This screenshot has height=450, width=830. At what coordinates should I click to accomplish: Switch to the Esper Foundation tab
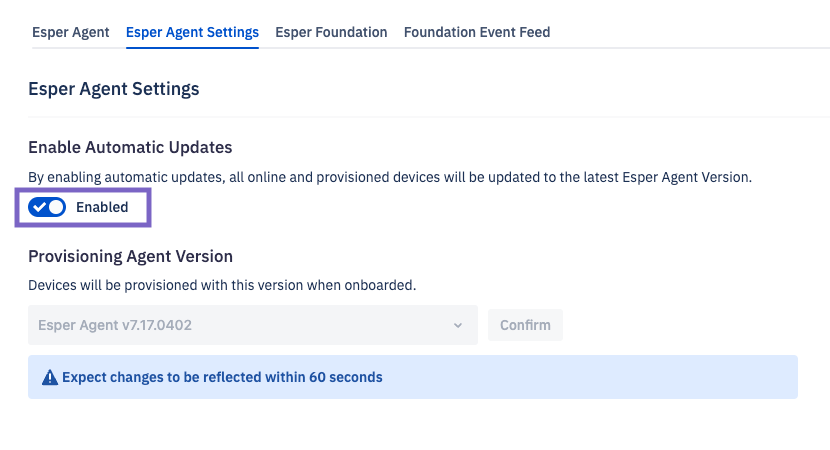[x=331, y=32]
